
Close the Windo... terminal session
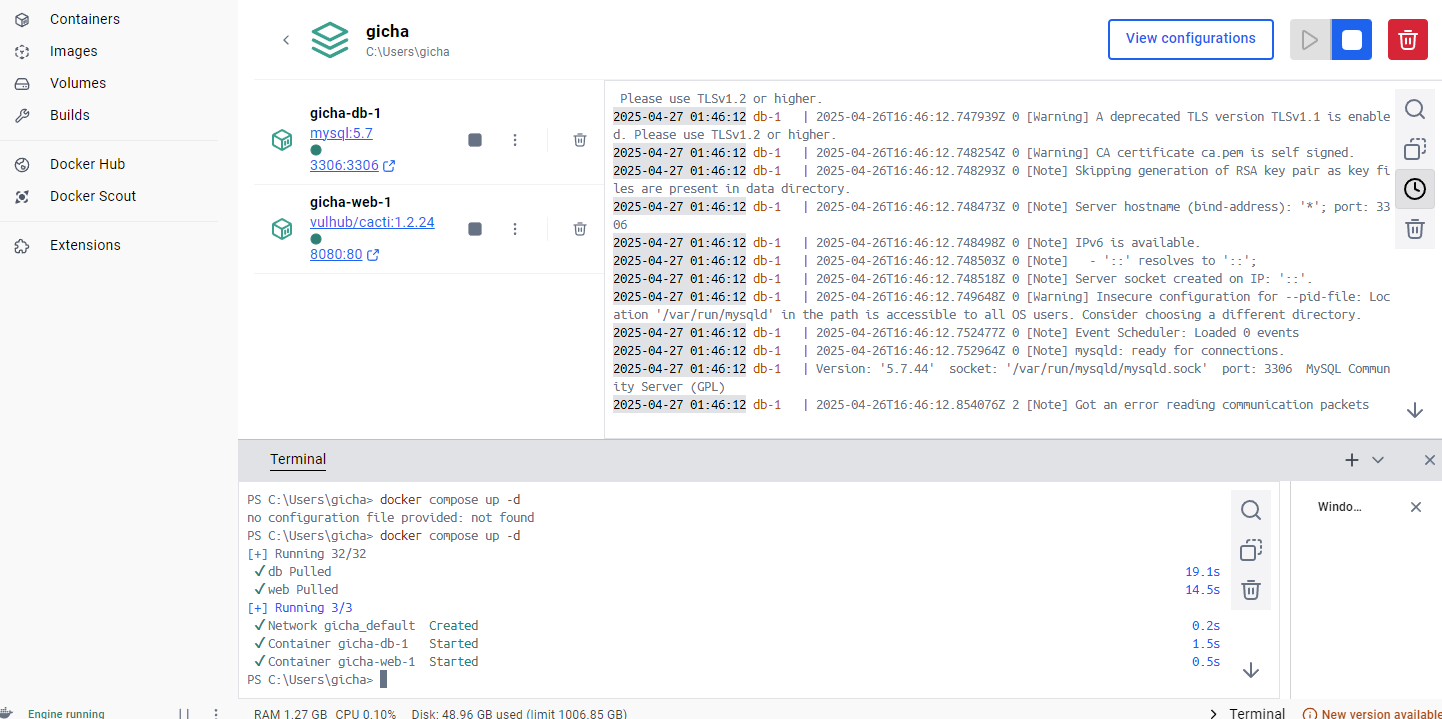coord(1415,507)
